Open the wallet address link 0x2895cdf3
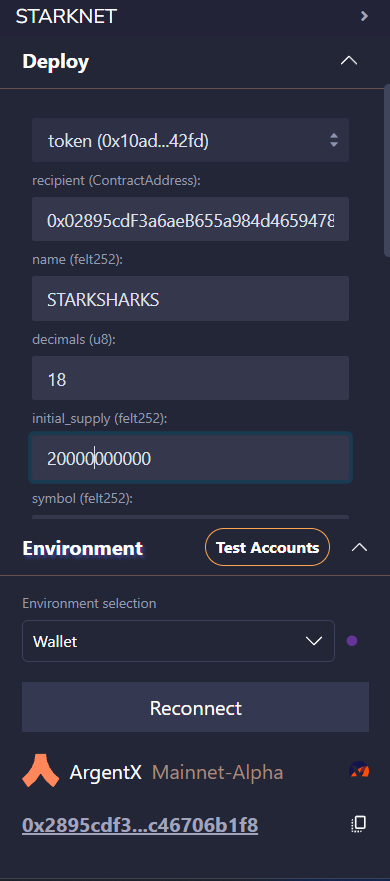 [140, 825]
